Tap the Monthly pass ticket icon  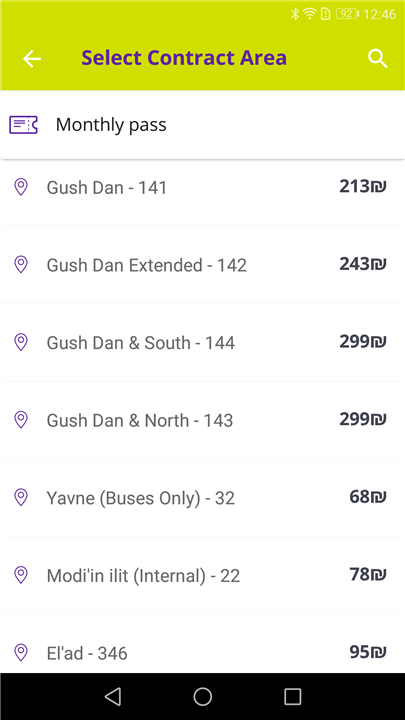coord(23,124)
